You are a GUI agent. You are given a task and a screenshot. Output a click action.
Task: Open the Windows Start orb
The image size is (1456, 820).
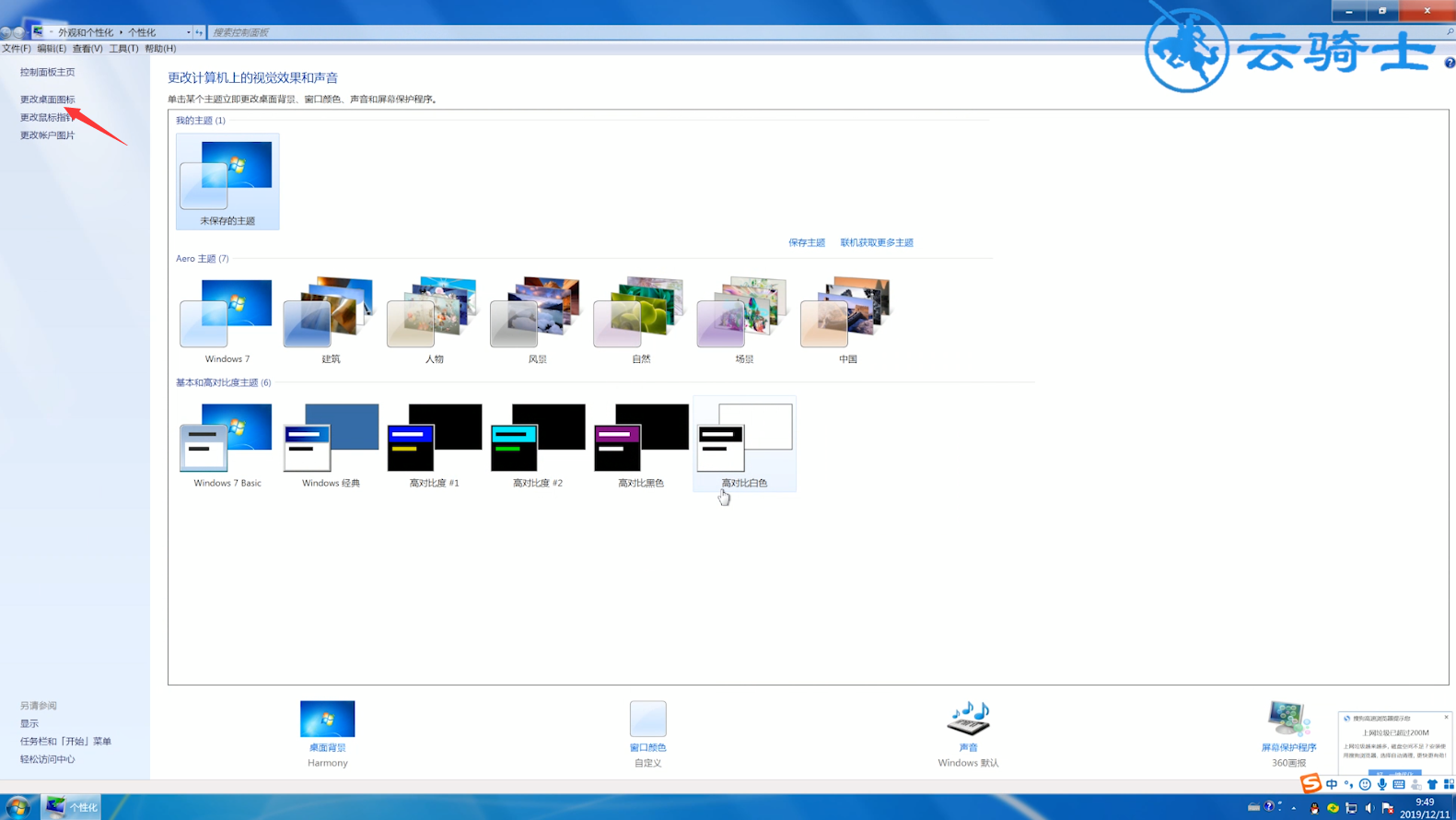coord(17,807)
